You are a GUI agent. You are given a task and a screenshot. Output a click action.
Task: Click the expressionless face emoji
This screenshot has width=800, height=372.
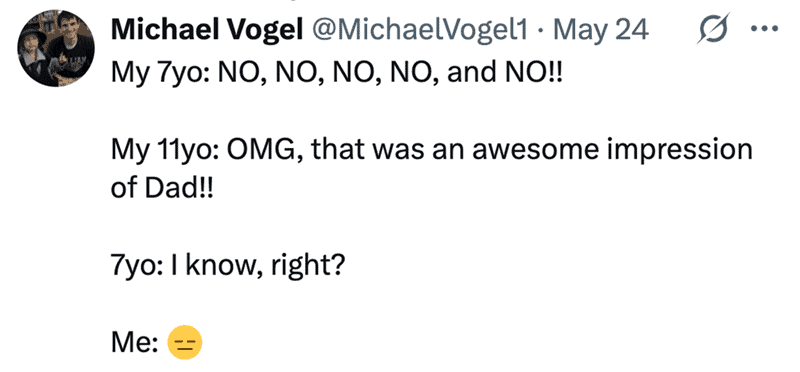(x=185, y=342)
